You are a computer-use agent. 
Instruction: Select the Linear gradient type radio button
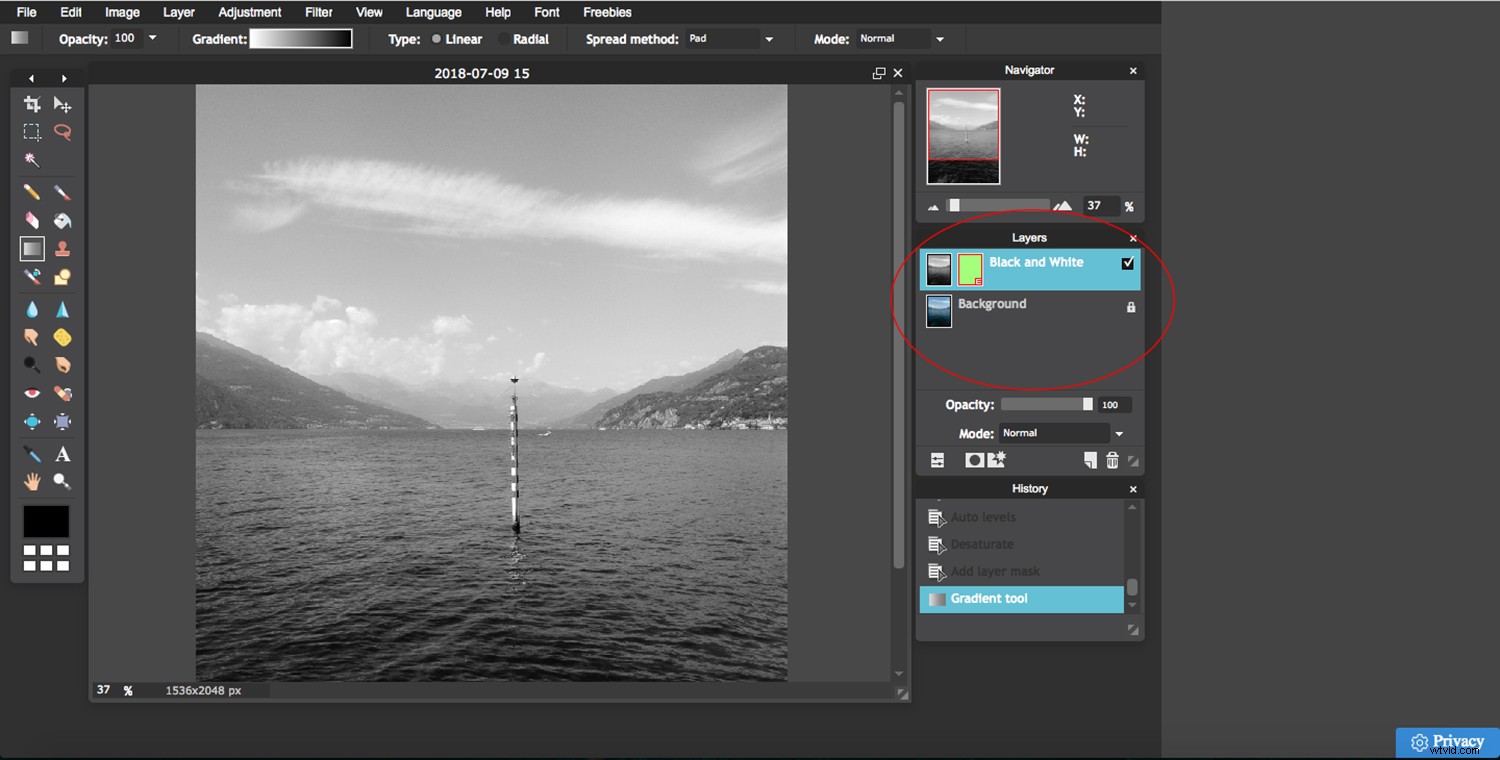click(x=437, y=39)
